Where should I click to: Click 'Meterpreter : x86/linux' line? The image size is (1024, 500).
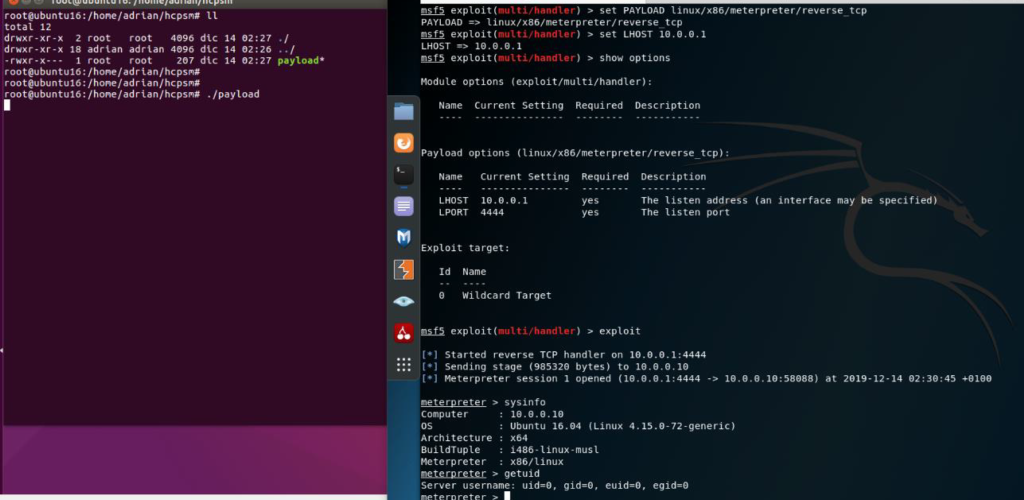click(492, 461)
